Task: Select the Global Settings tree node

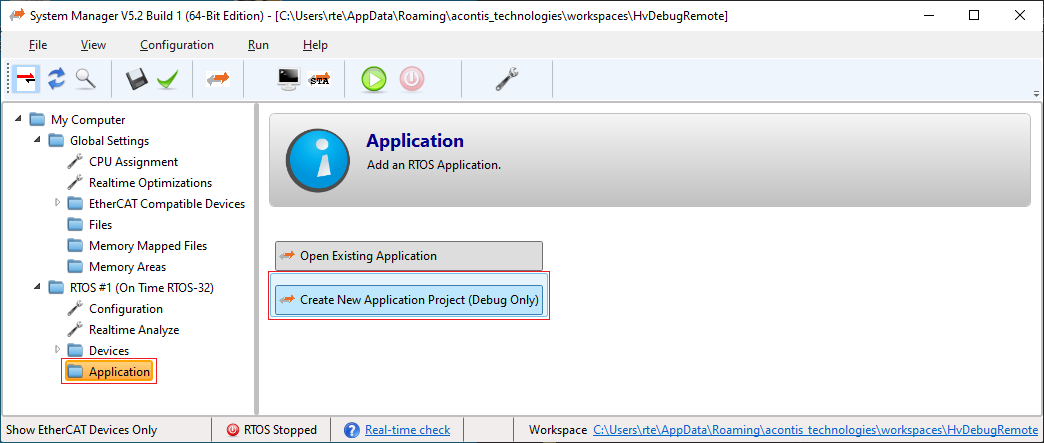Action: coord(109,141)
